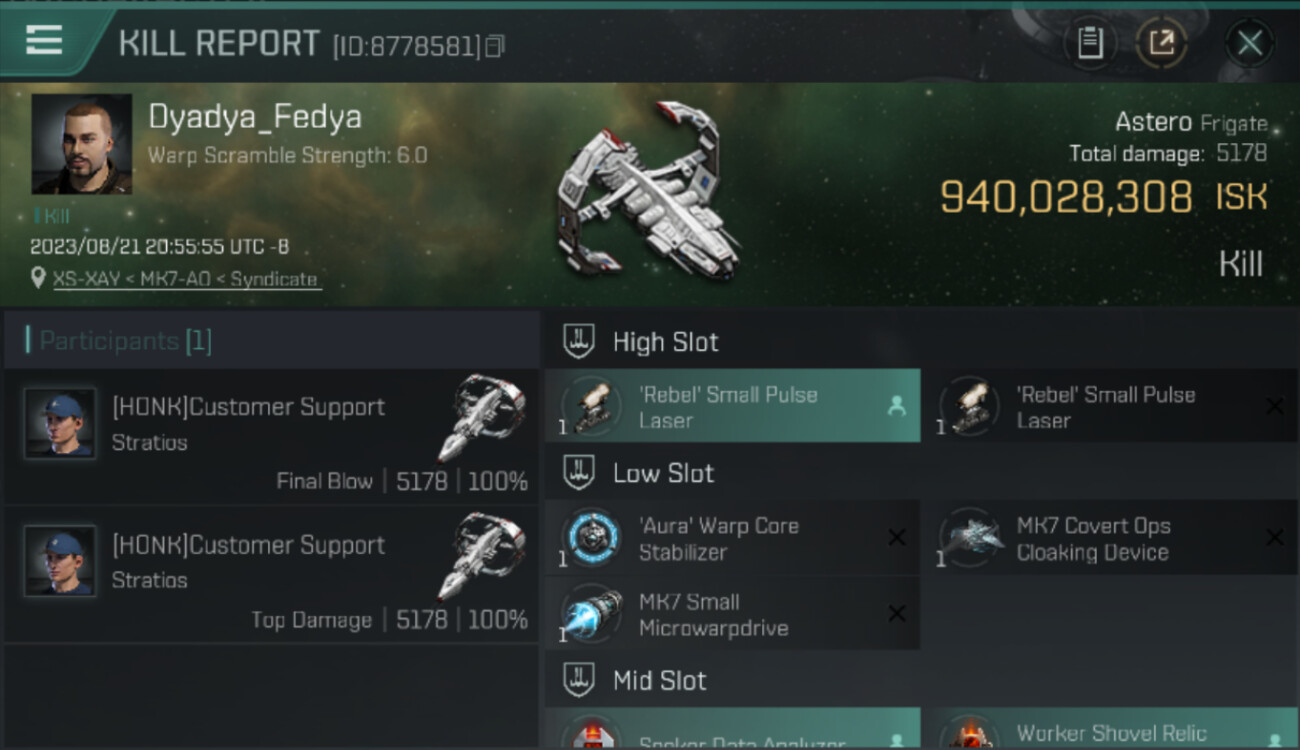Viewport: 1300px width, 750px height.
Task: Click the Top Damage Stratios ship icon
Action: [481, 555]
